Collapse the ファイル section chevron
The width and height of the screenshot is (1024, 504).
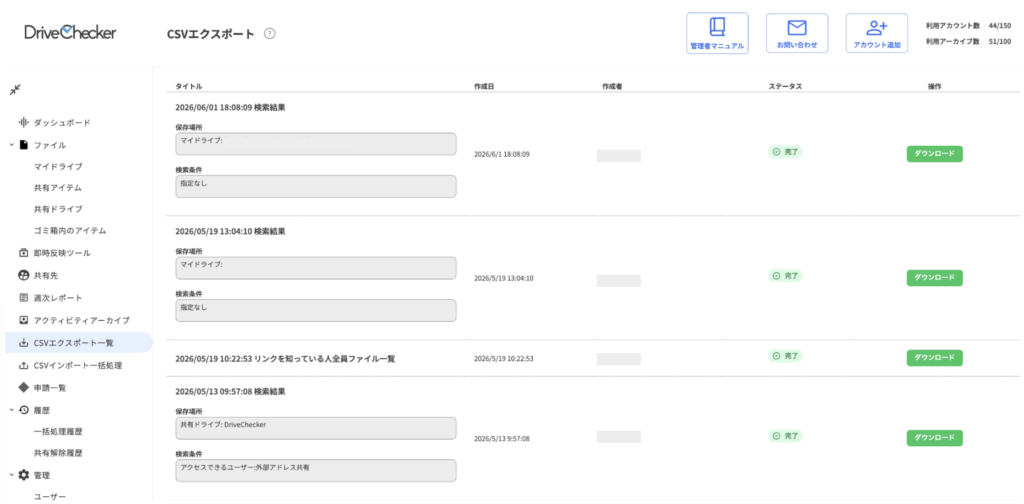(x=12, y=144)
